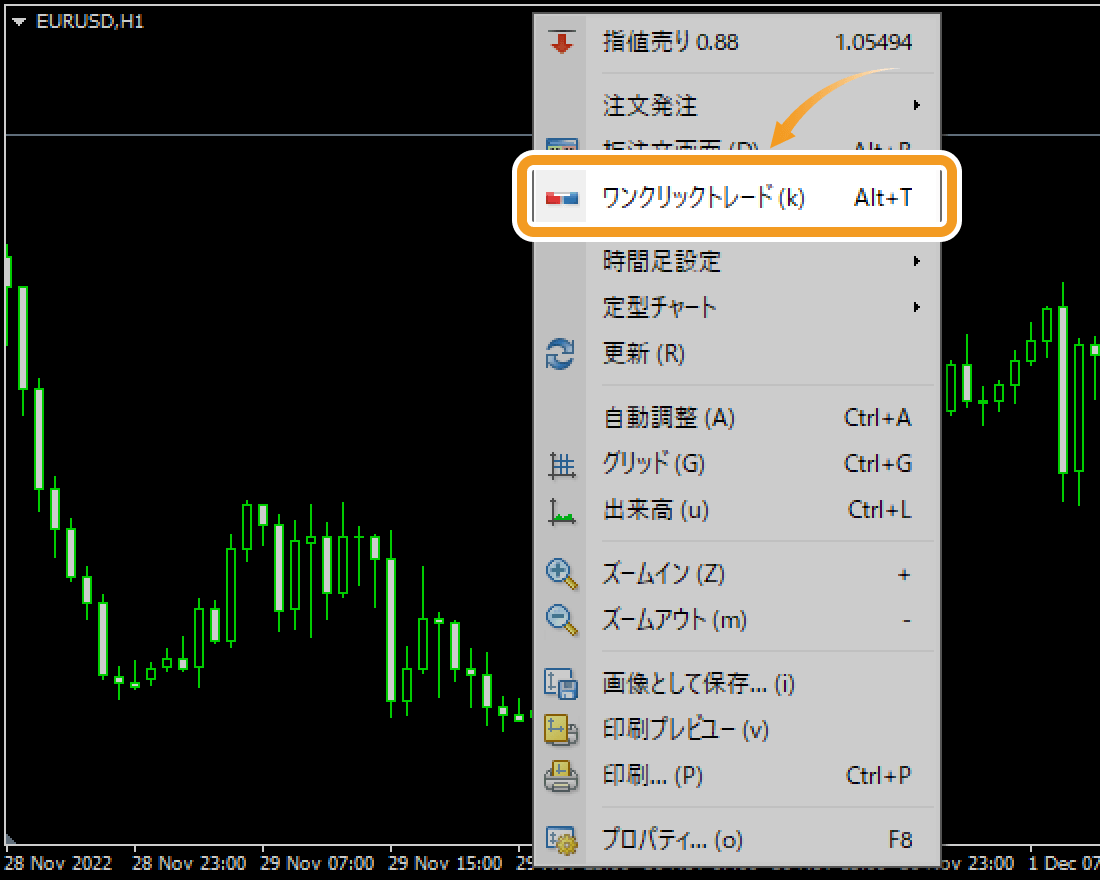Click the EURUSD,H1 chart label
The height and width of the screenshot is (880, 1100).
click(90, 22)
